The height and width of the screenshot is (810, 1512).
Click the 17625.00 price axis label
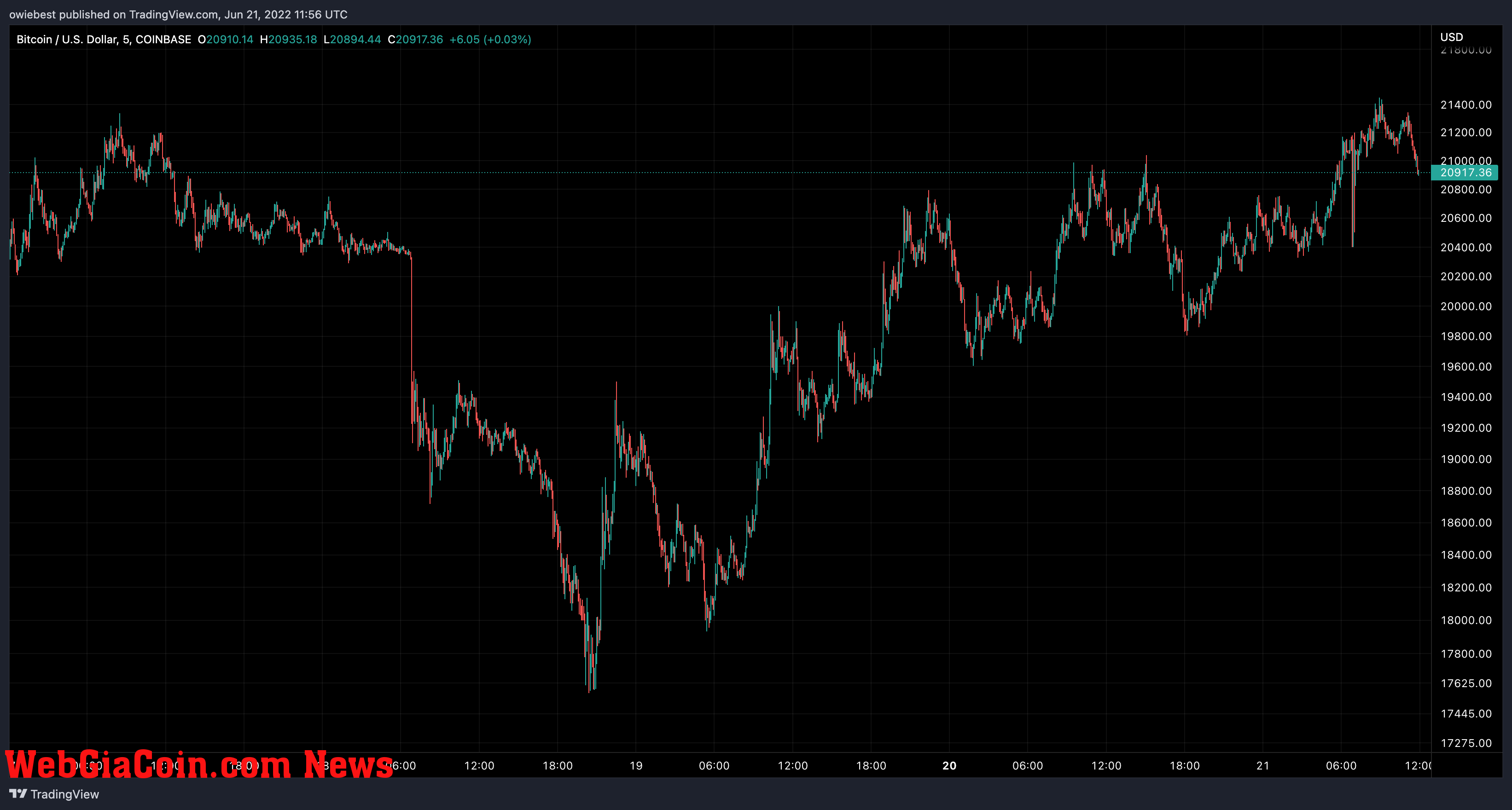[1465, 684]
